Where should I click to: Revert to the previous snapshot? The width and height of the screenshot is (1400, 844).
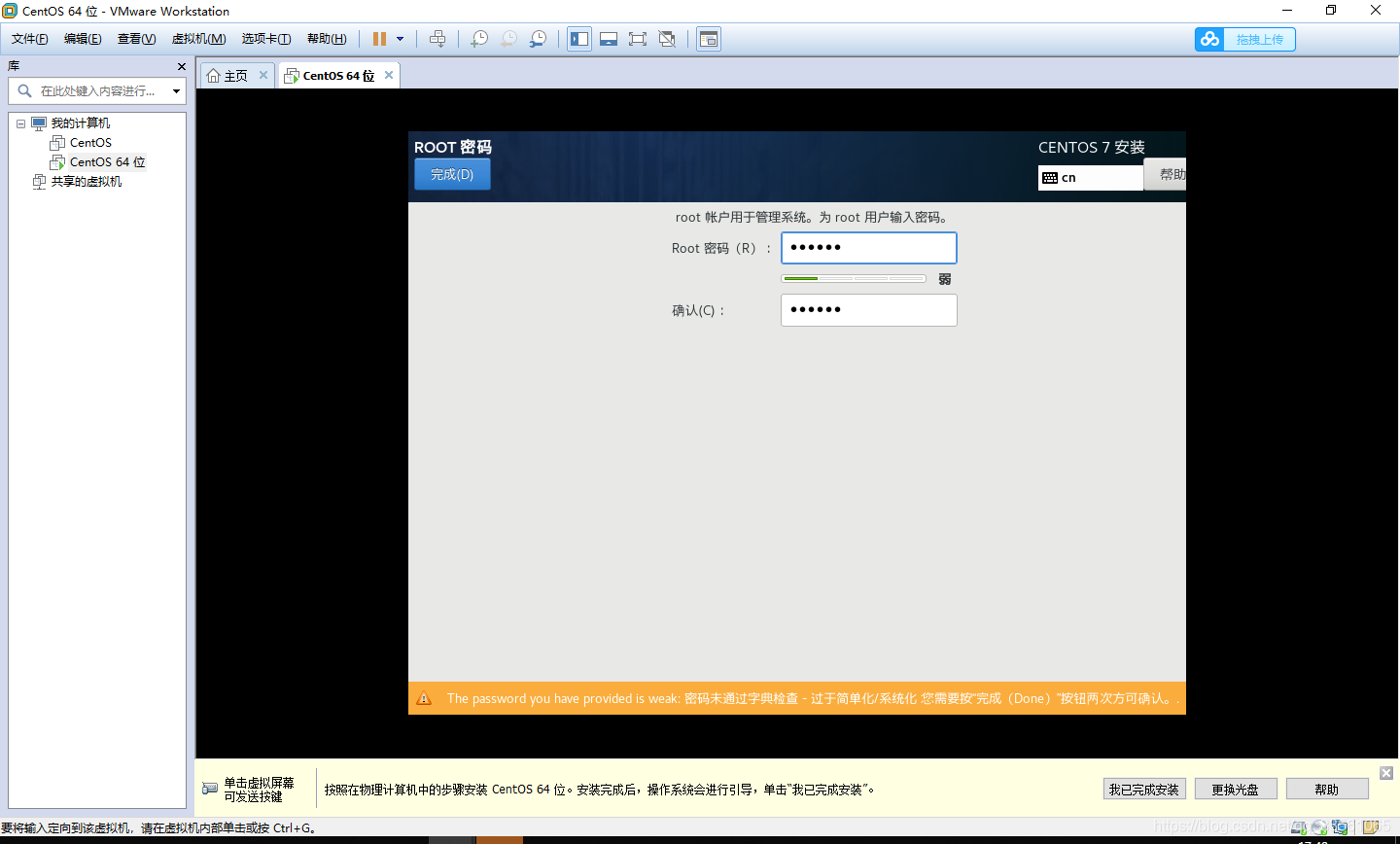[508, 39]
